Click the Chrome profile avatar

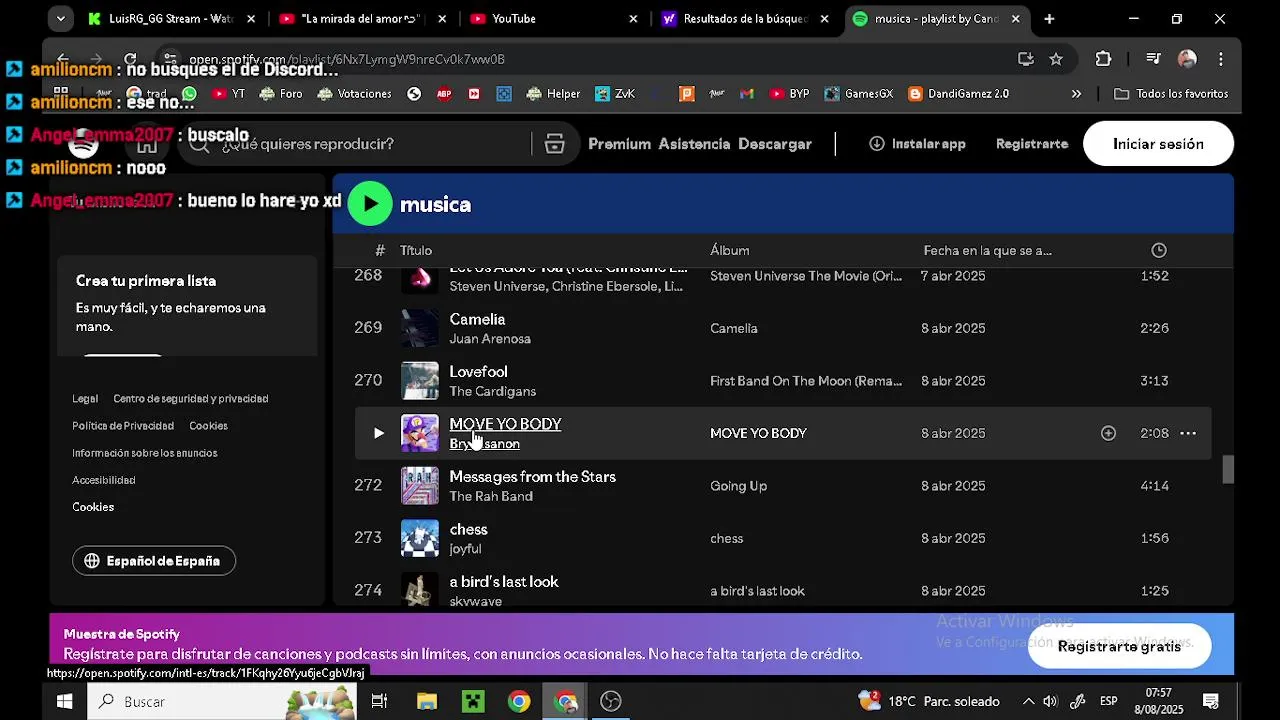click(1187, 59)
